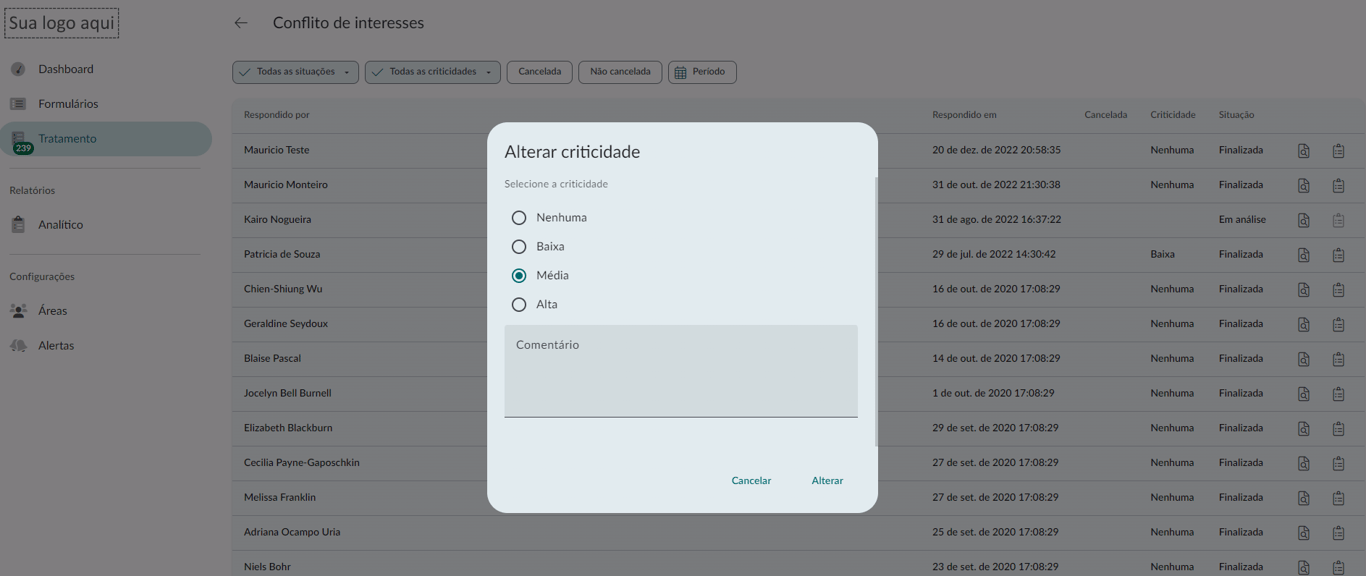
Task: Click the Situação column header
Action: click(1236, 115)
